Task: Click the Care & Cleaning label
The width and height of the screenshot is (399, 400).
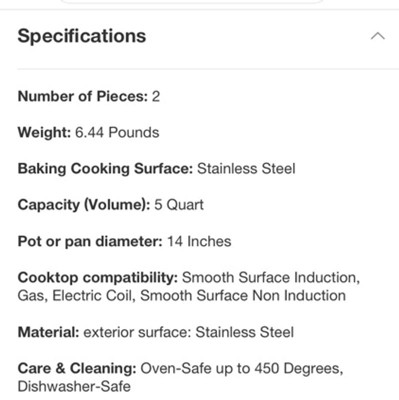Action: (77, 369)
